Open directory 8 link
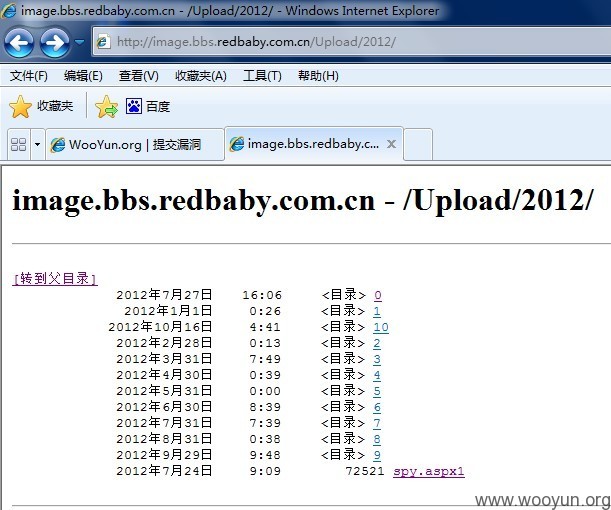 (x=377, y=439)
